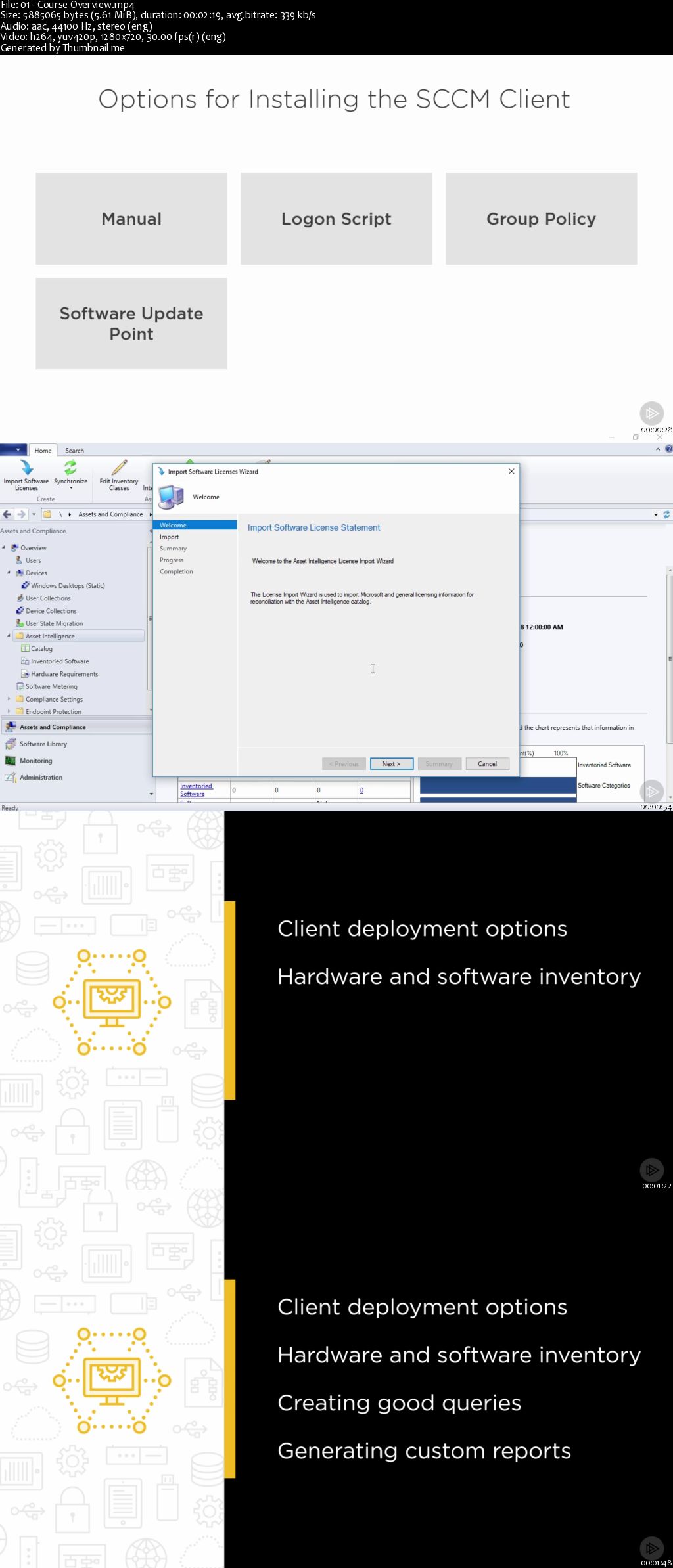Click the Compliance Settings folder icon
The height and width of the screenshot is (1568, 673).
(20, 699)
